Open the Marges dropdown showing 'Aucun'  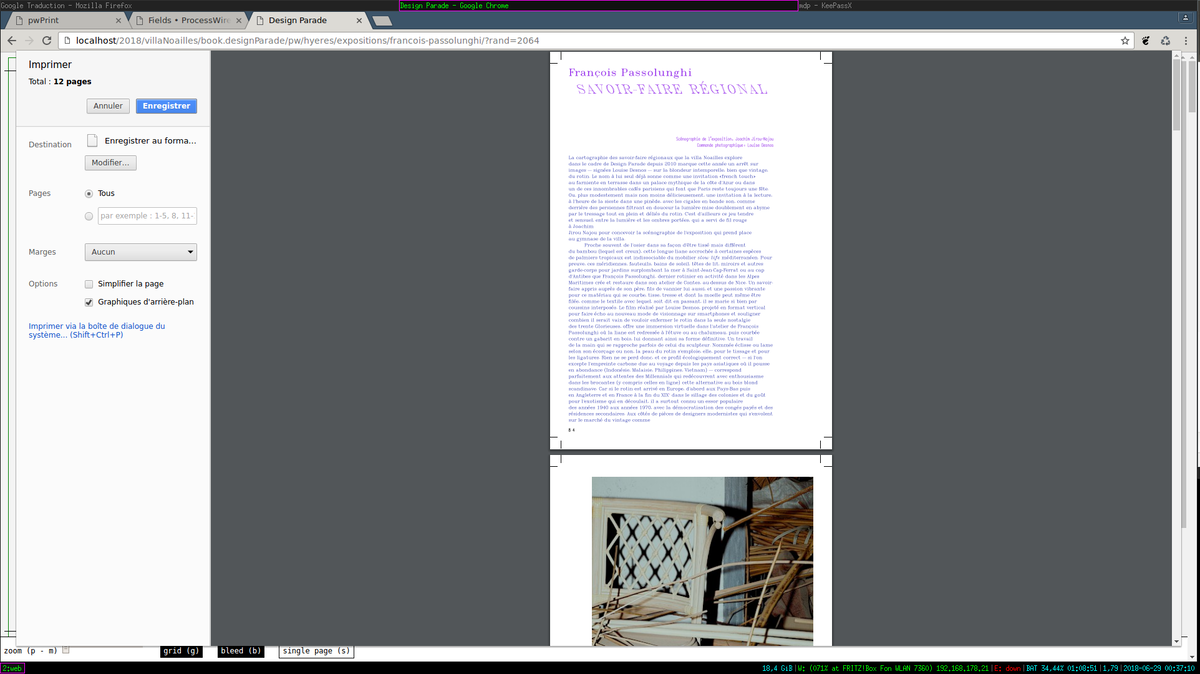coord(140,252)
